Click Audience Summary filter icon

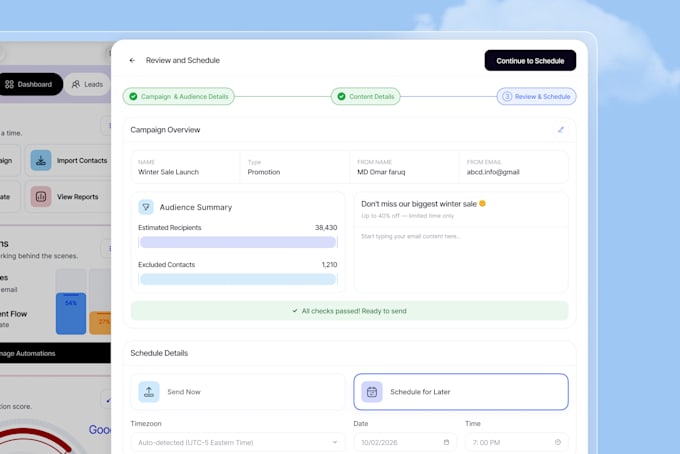point(146,207)
